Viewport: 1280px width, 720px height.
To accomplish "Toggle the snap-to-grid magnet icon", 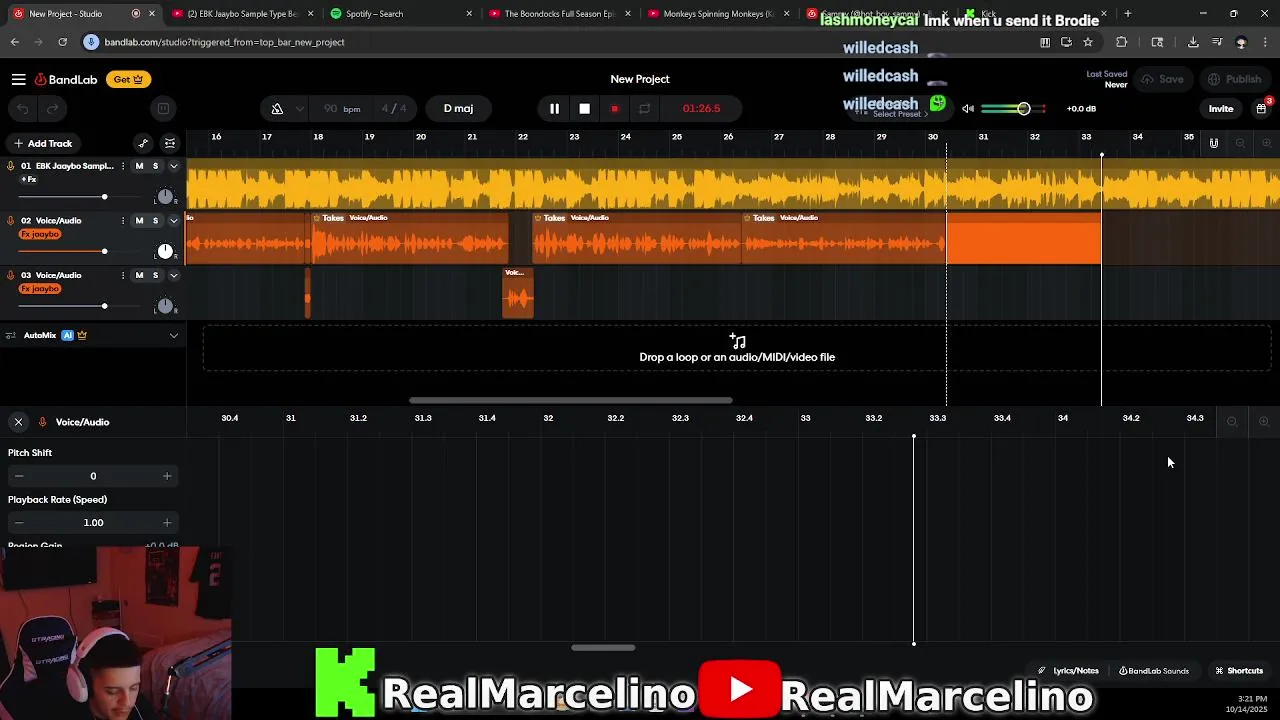I will click(1213, 143).
